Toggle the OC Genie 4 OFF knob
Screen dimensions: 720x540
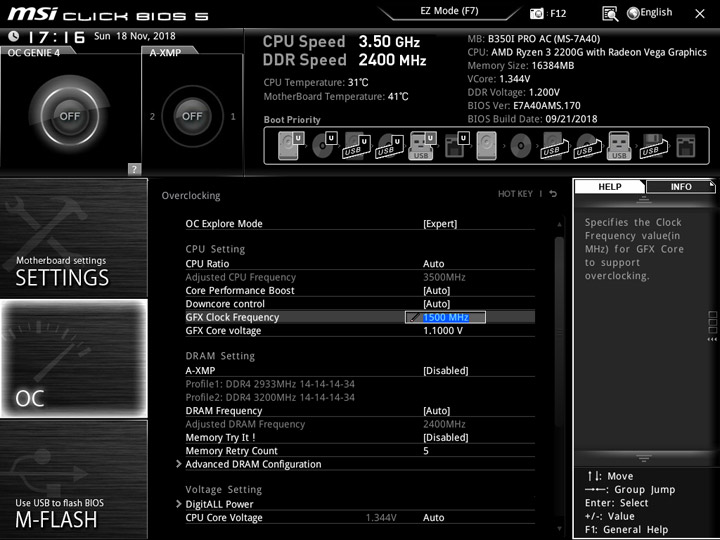pos(69,116)
